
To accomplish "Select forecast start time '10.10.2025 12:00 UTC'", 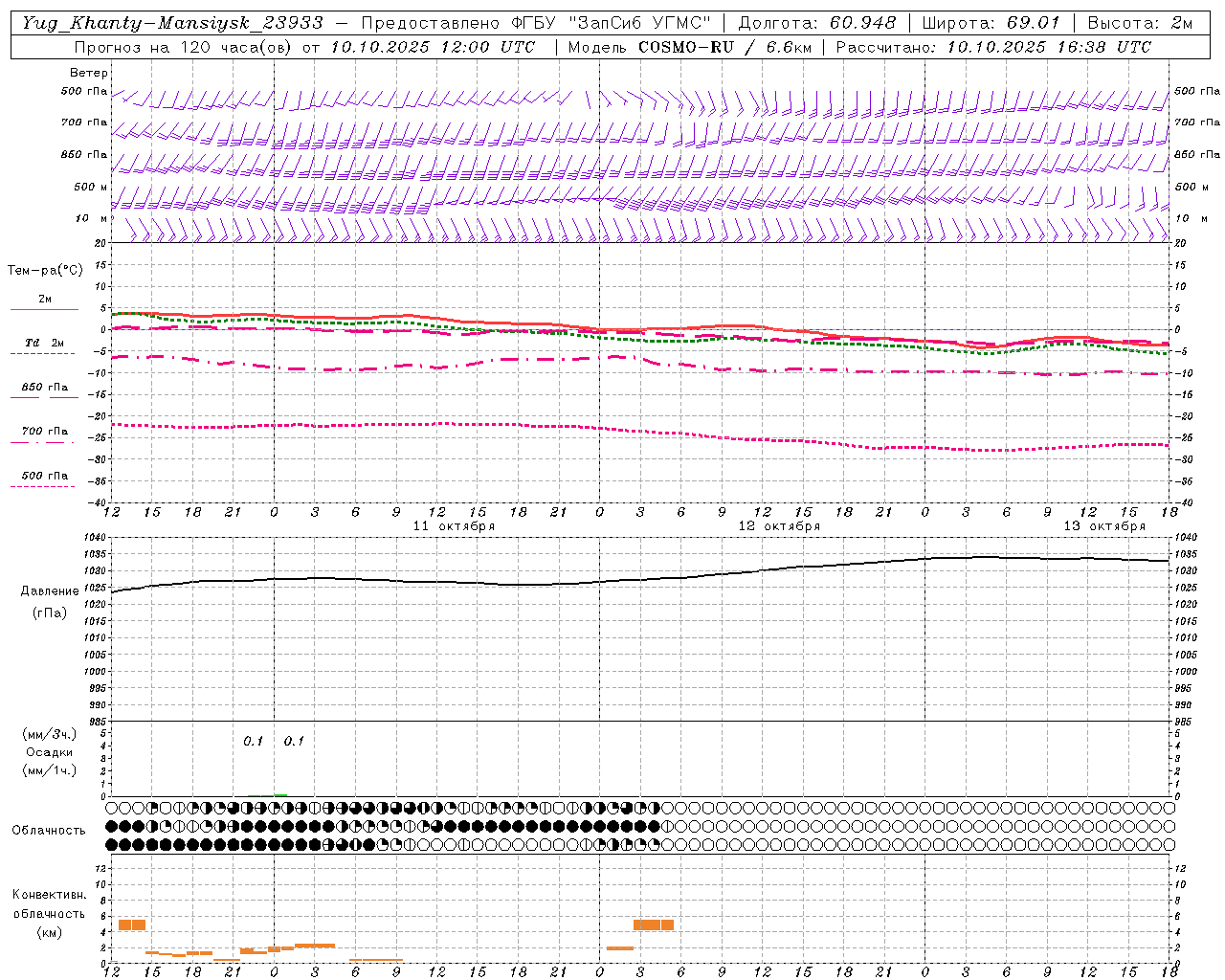I will point(434,47).
